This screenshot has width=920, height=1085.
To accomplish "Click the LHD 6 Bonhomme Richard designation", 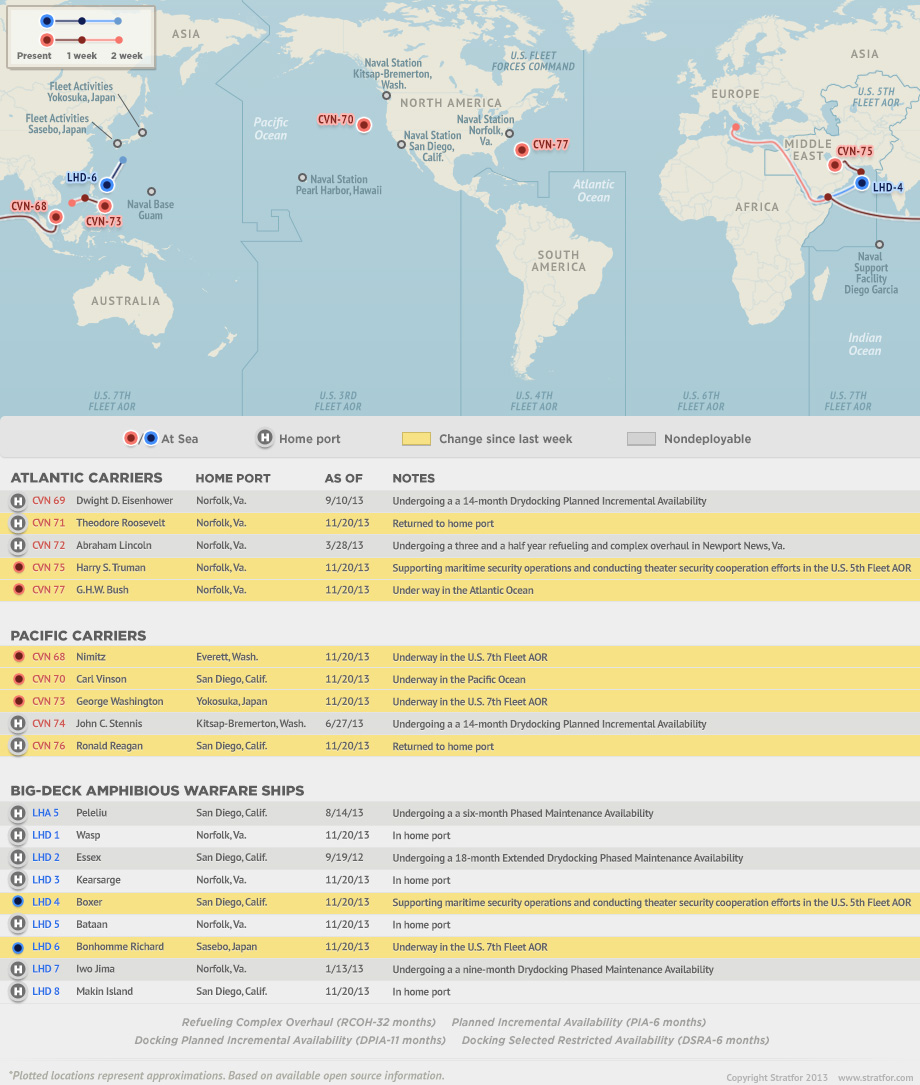I will (46, 947).
